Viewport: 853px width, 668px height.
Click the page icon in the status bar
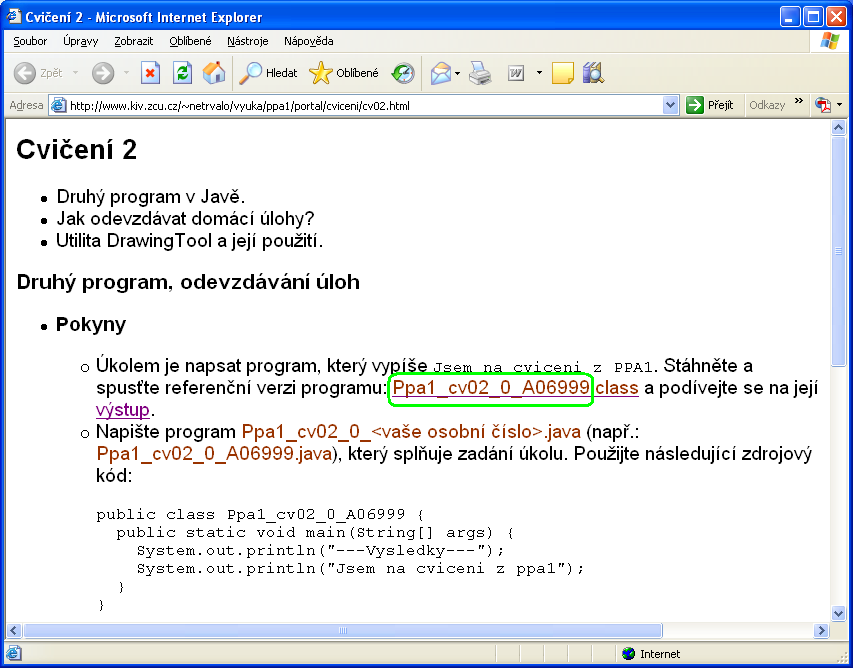[x=15, y=653]
